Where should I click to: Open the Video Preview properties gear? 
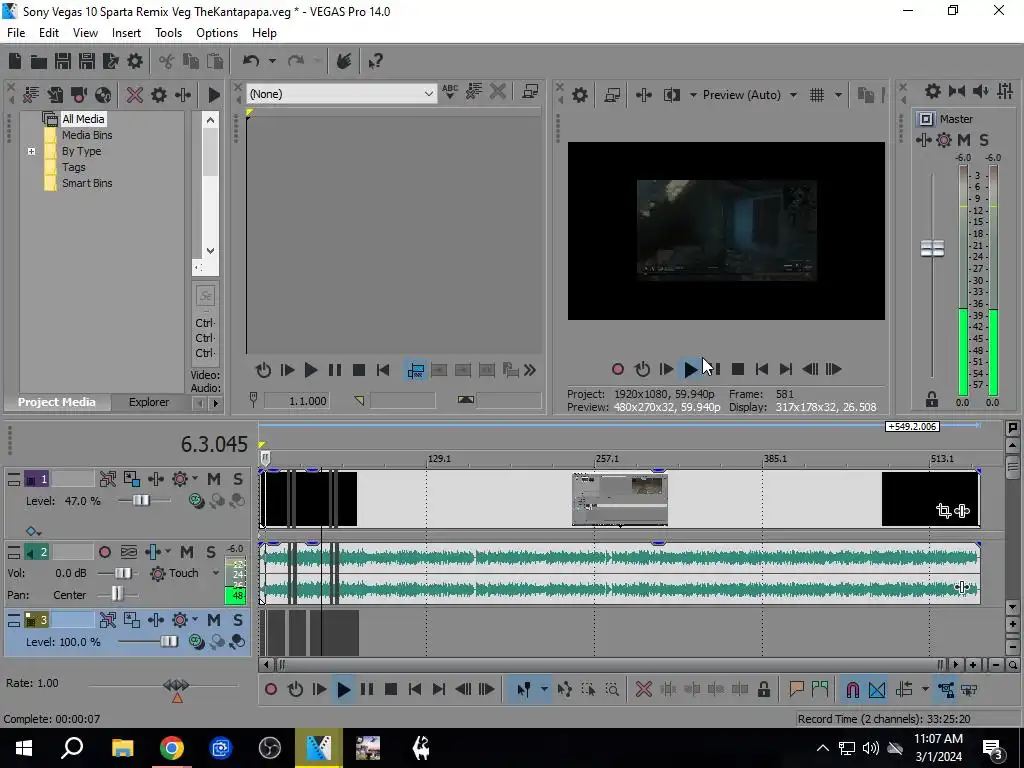[x=579, y=95]
